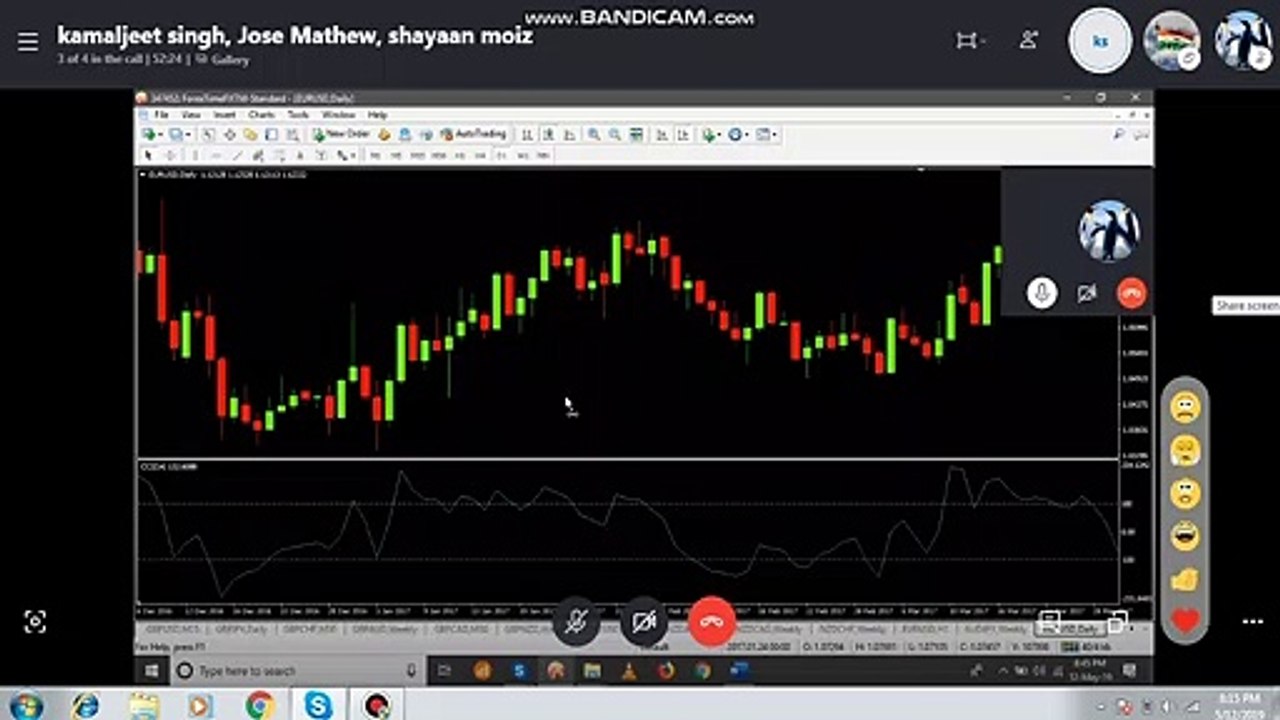Image resolution: width=1280 pixels, height=720 pixels.
Task: Open Bandicam recorder in the bottom taskbar
Action: tap(376, 705)
